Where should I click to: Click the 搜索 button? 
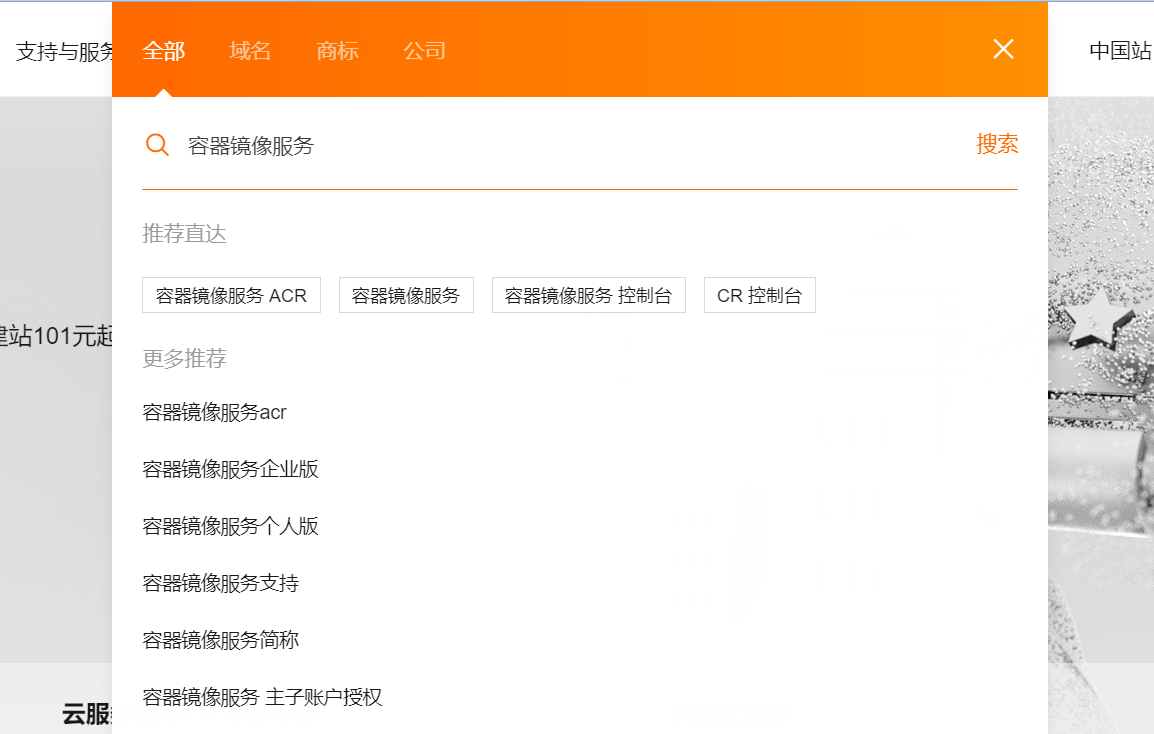click(997, 144)
